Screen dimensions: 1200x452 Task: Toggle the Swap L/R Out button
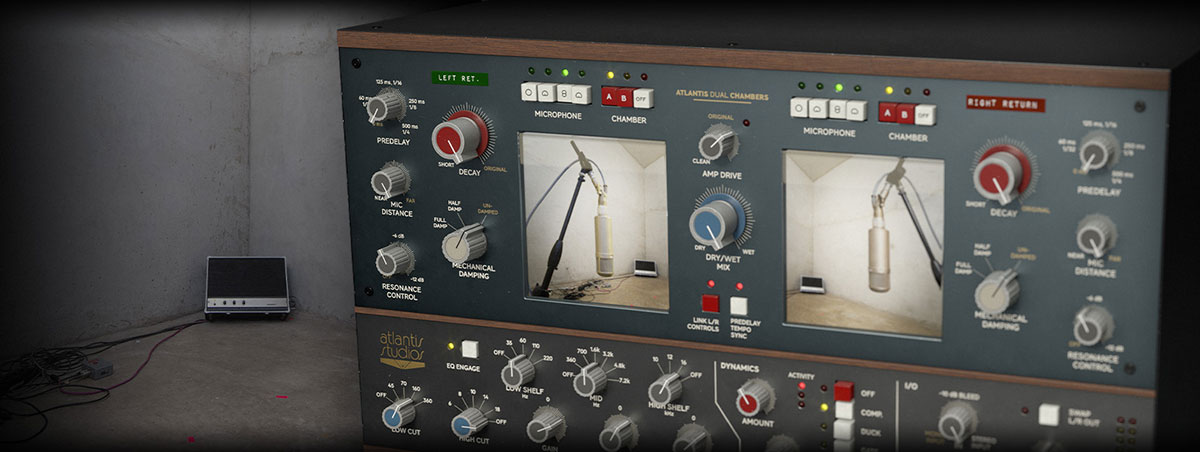click(x=1049, y=414)
